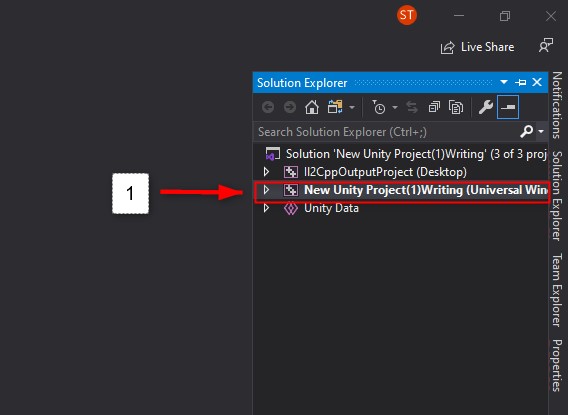This screenshot has width=568, height=415.
Task: Click the search magnifier icon
Action: pyautogui.click(x=527, y=132)
